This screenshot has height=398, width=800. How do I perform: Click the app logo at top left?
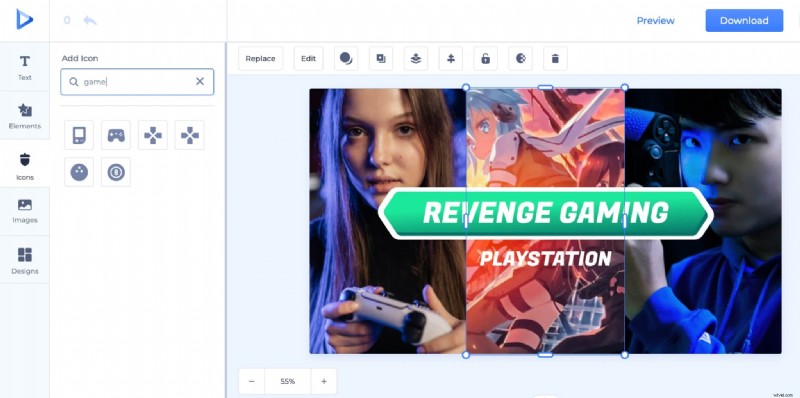(x=24, y=20)
